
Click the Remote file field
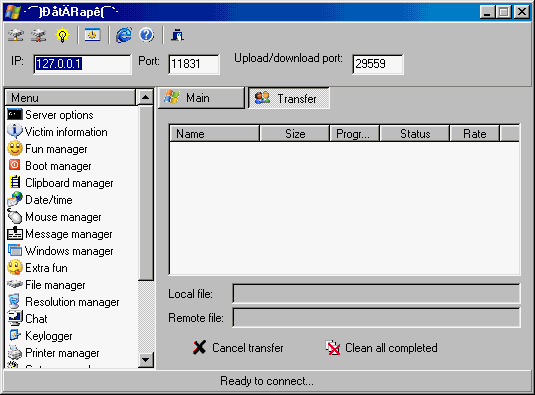coord(376,318)
